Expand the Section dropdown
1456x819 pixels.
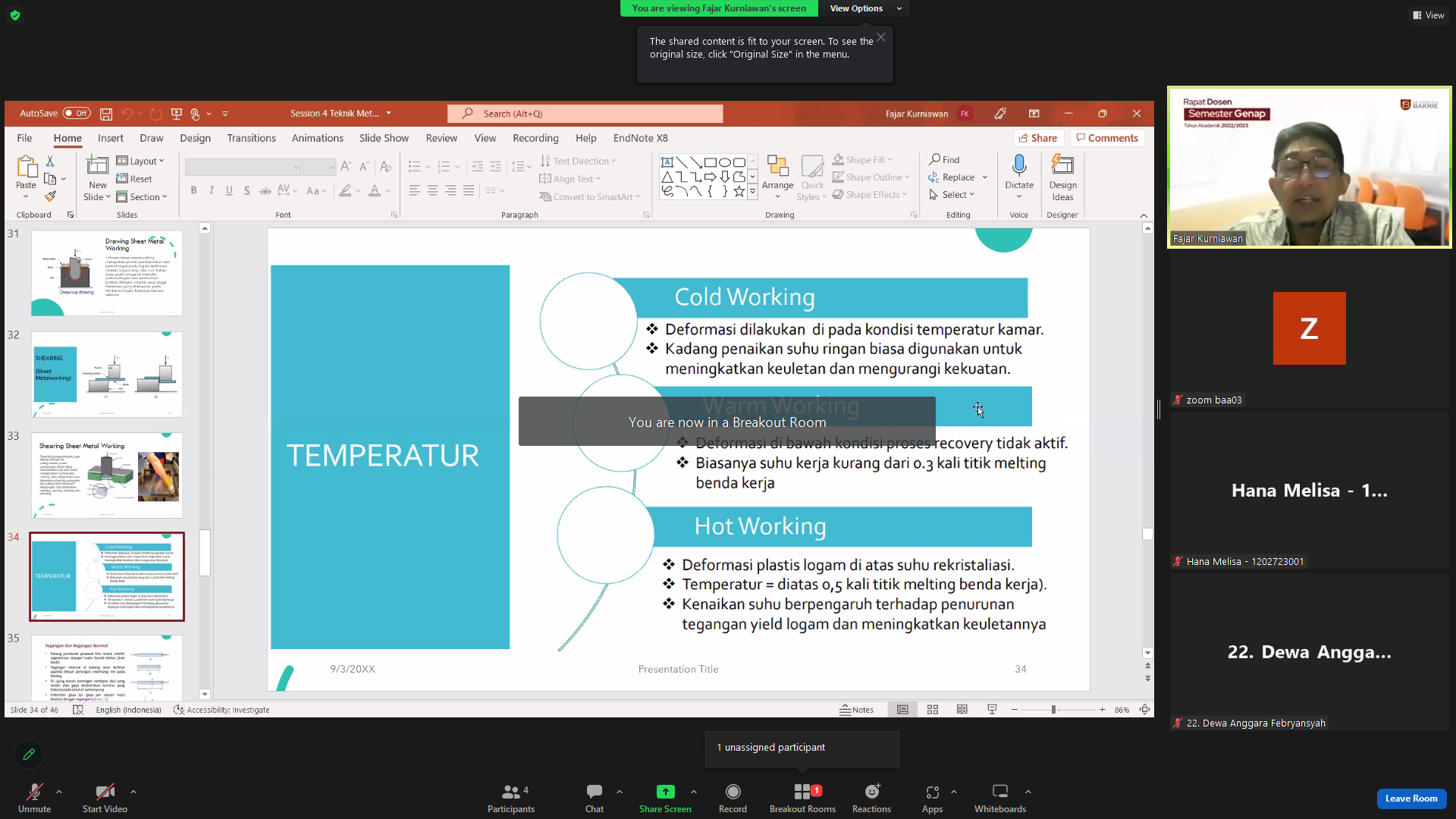pos(142,197)
